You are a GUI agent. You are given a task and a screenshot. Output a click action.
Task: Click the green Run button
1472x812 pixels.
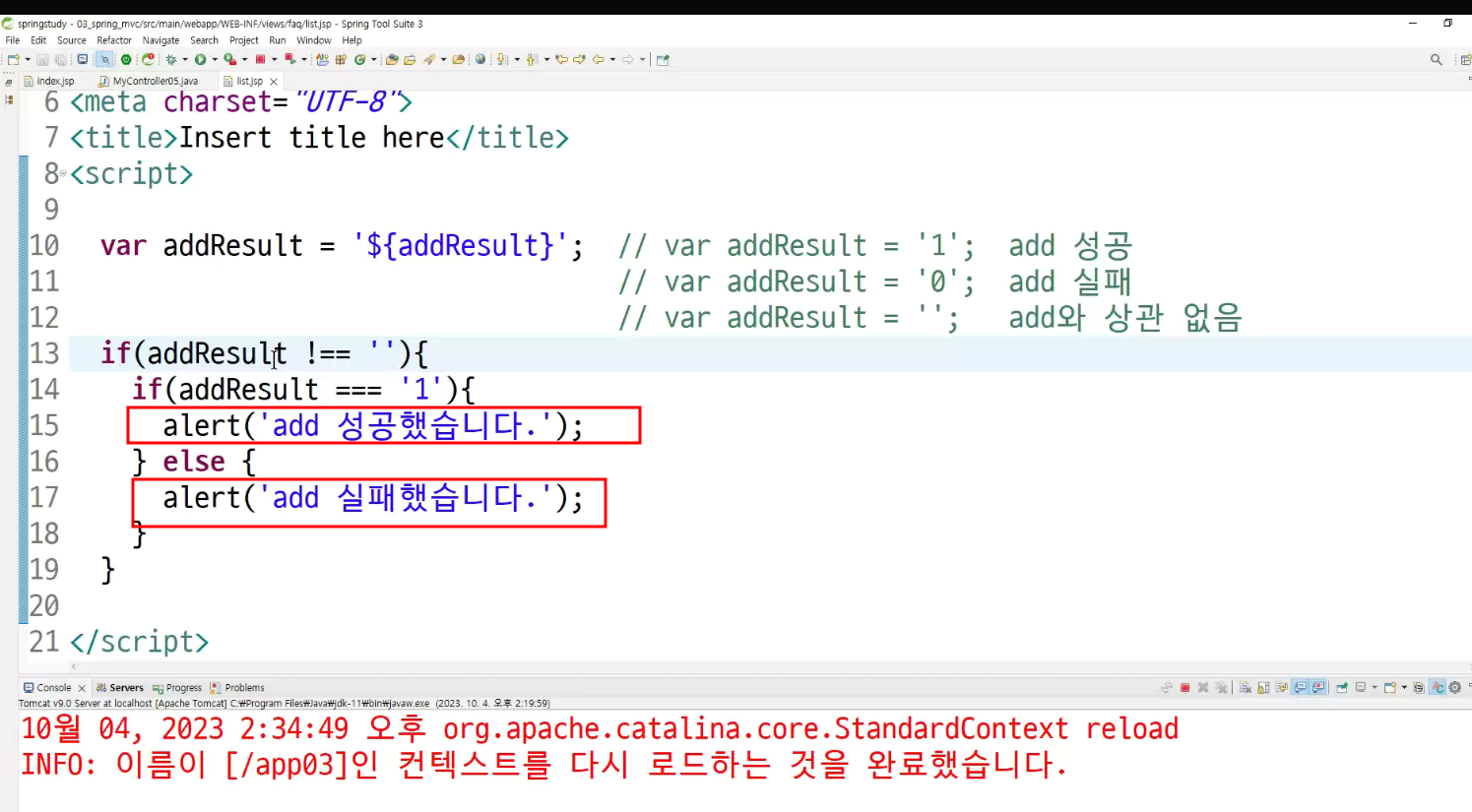click(x=200, y=59)
